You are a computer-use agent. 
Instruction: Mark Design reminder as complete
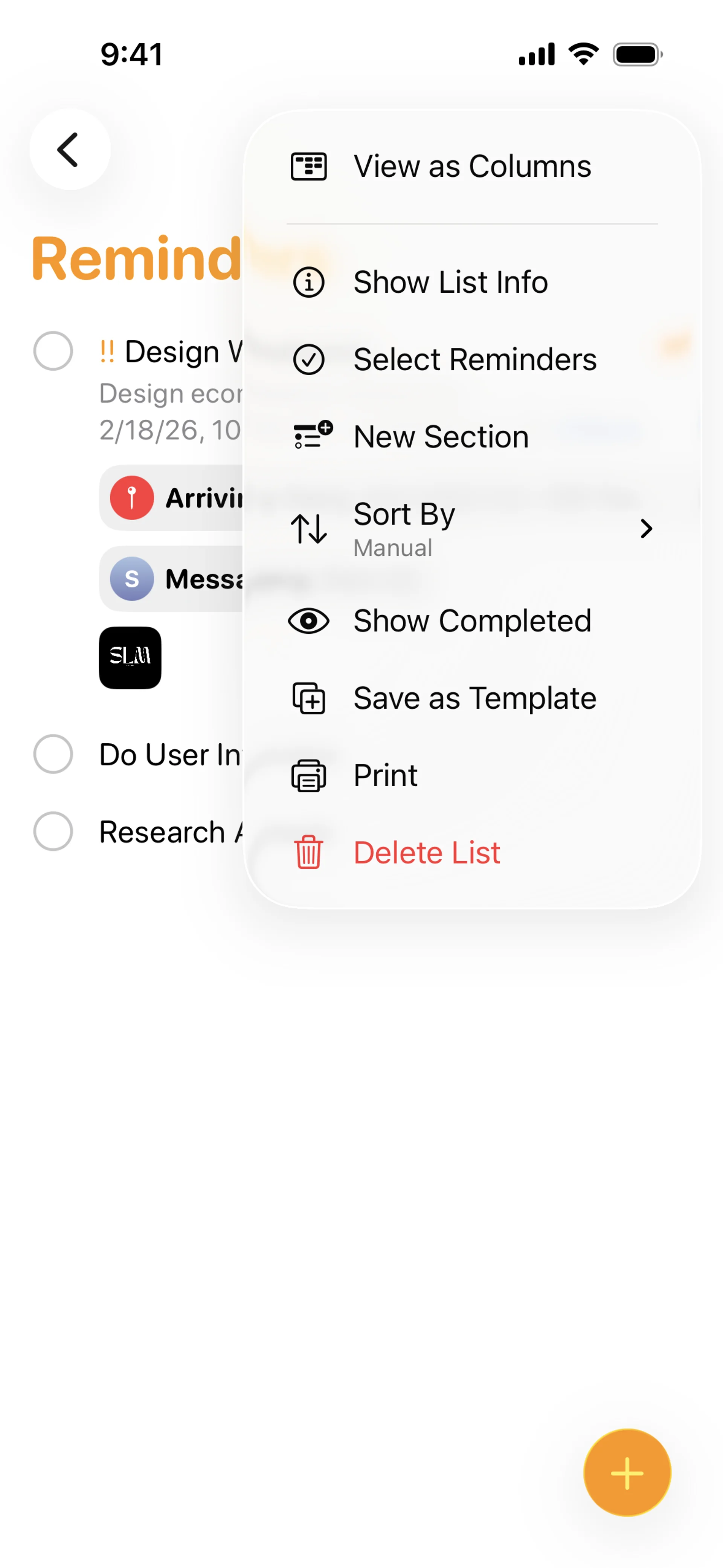click(53, 351)
